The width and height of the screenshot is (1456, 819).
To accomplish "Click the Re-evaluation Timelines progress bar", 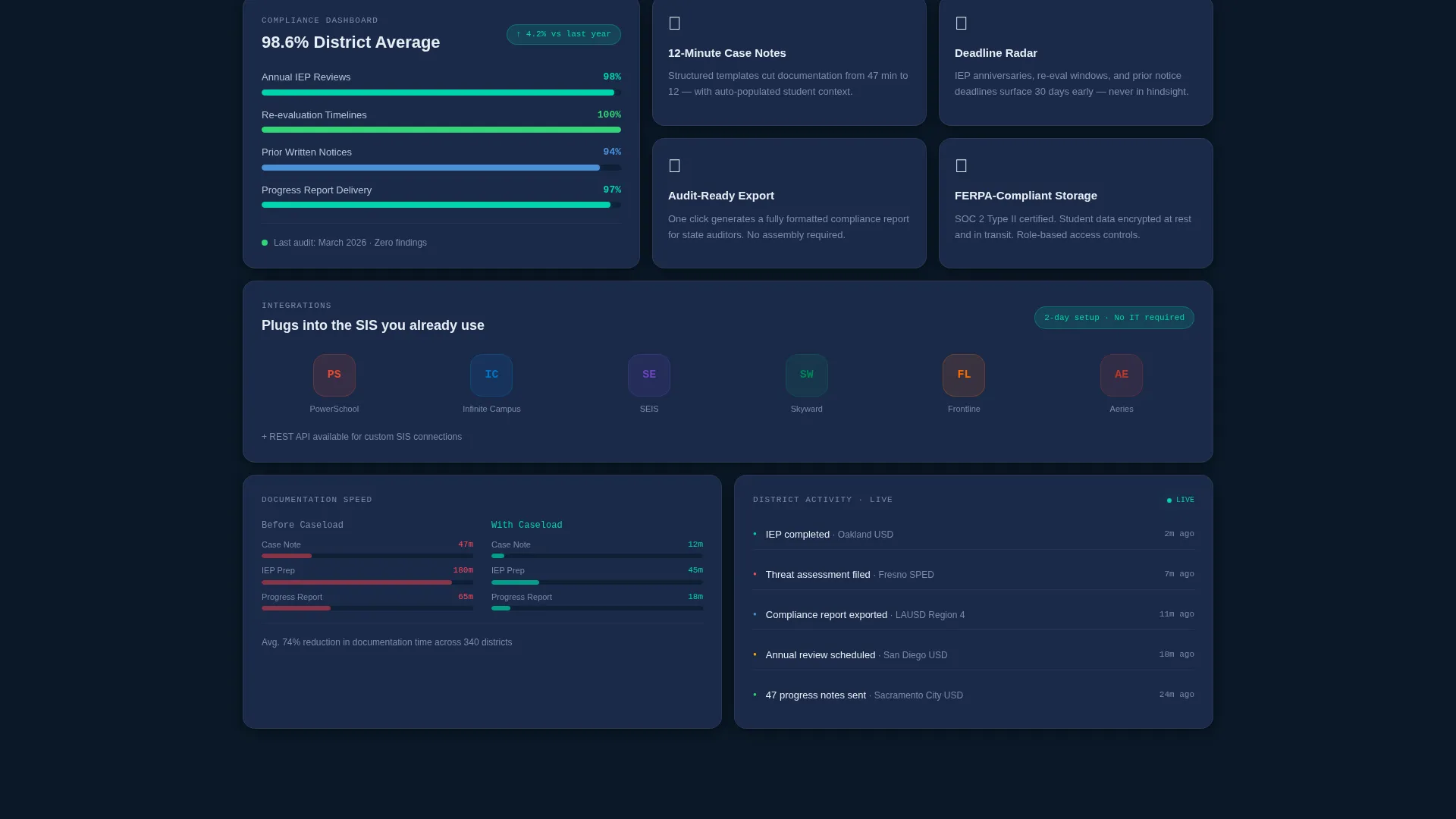I will [441, 130].
